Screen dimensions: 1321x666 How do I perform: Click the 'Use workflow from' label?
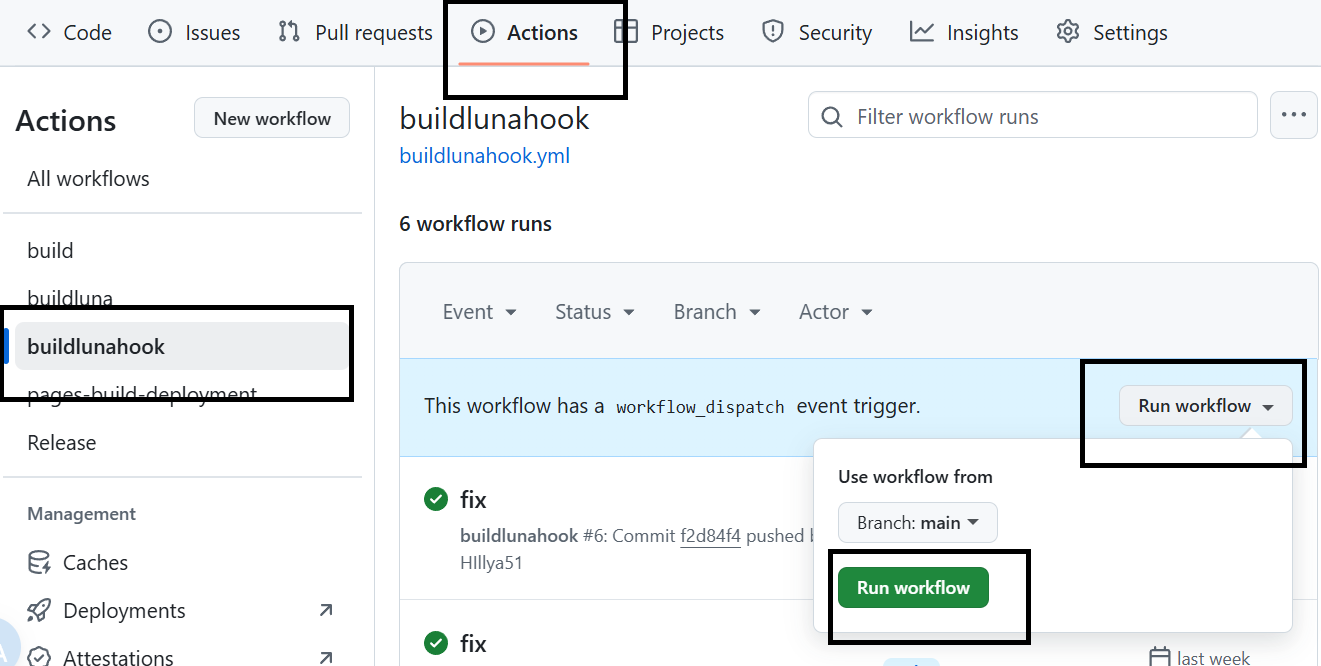point(915,477)
